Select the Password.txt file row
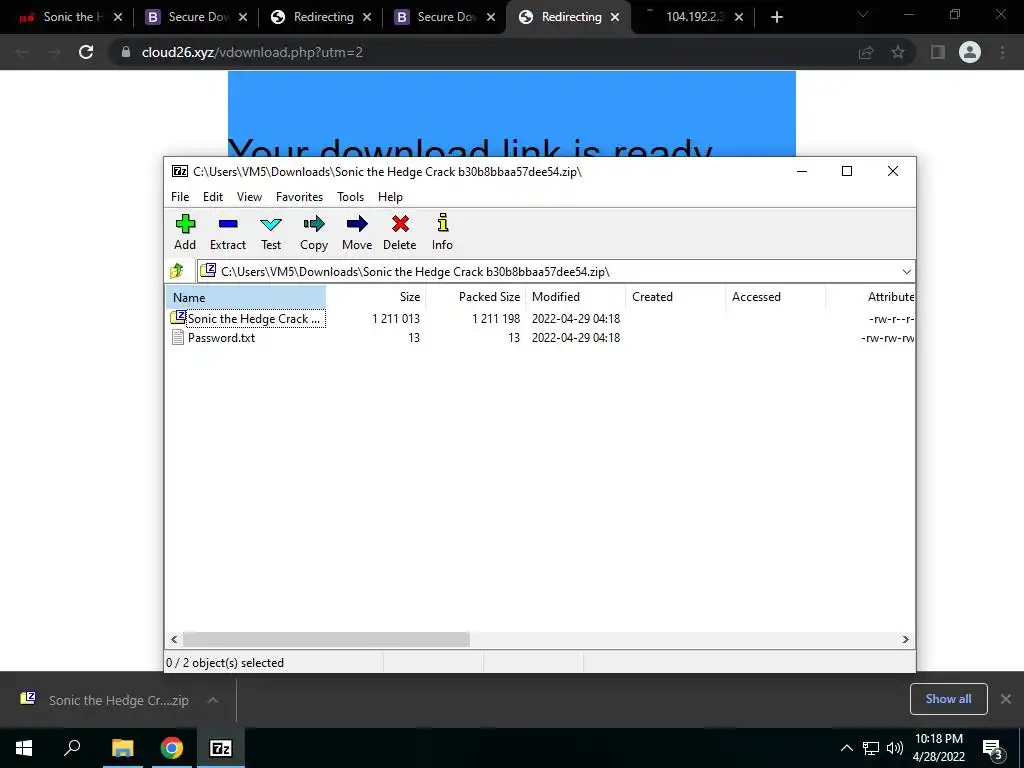 point(541,338)
